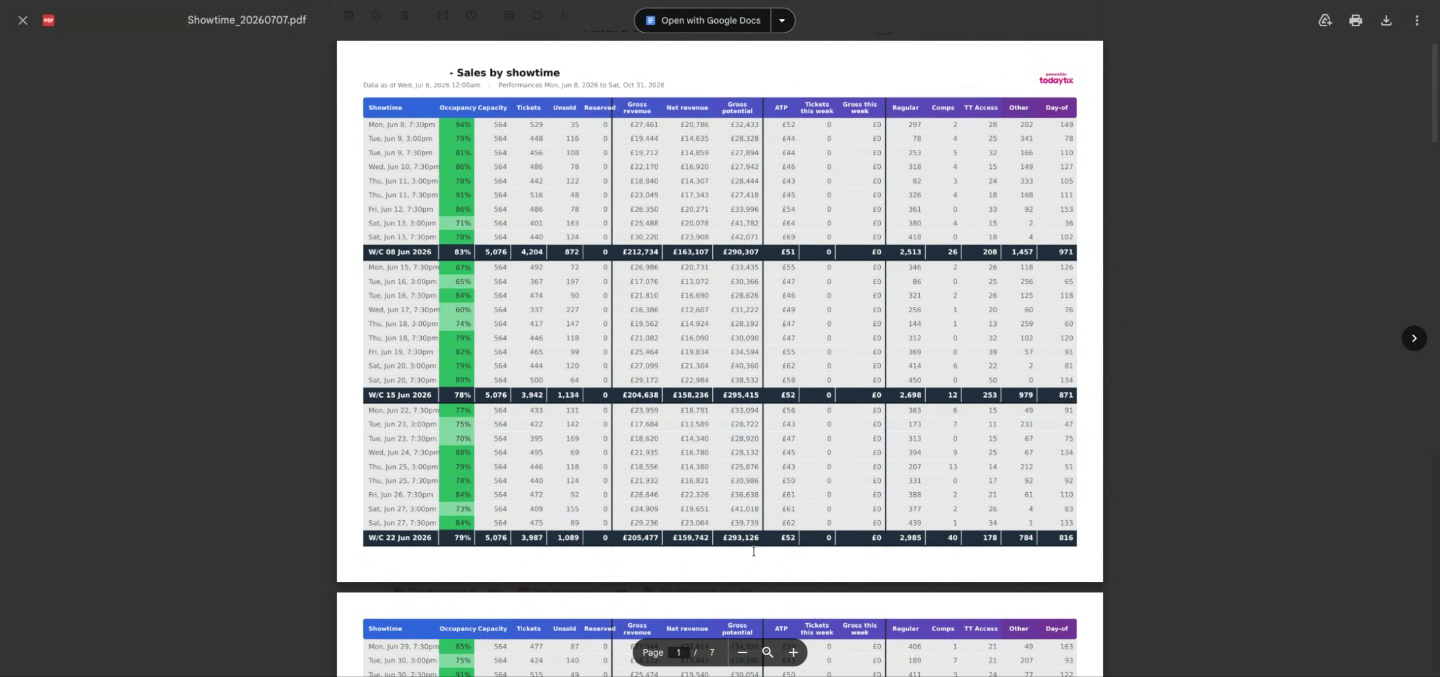1440x677 pixels.
Task: Click the 'Fri, Jun 26, 7:30pm' row label
Action: (400, 495)
